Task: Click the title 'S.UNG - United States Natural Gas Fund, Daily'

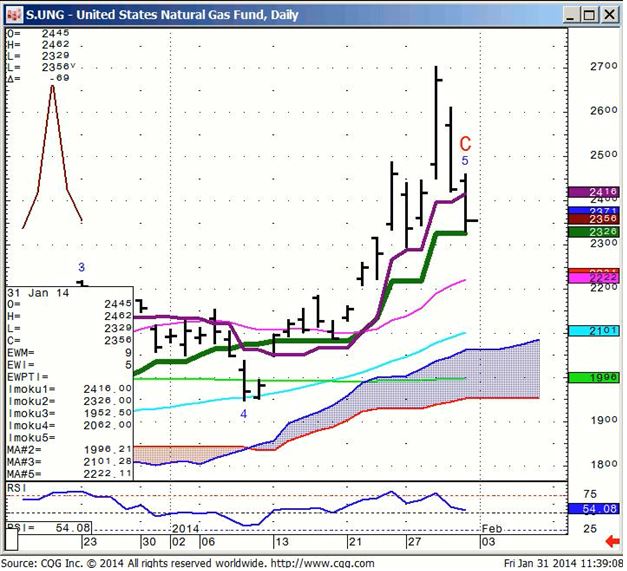Action: pyautogui.click(x=162, y=15)
